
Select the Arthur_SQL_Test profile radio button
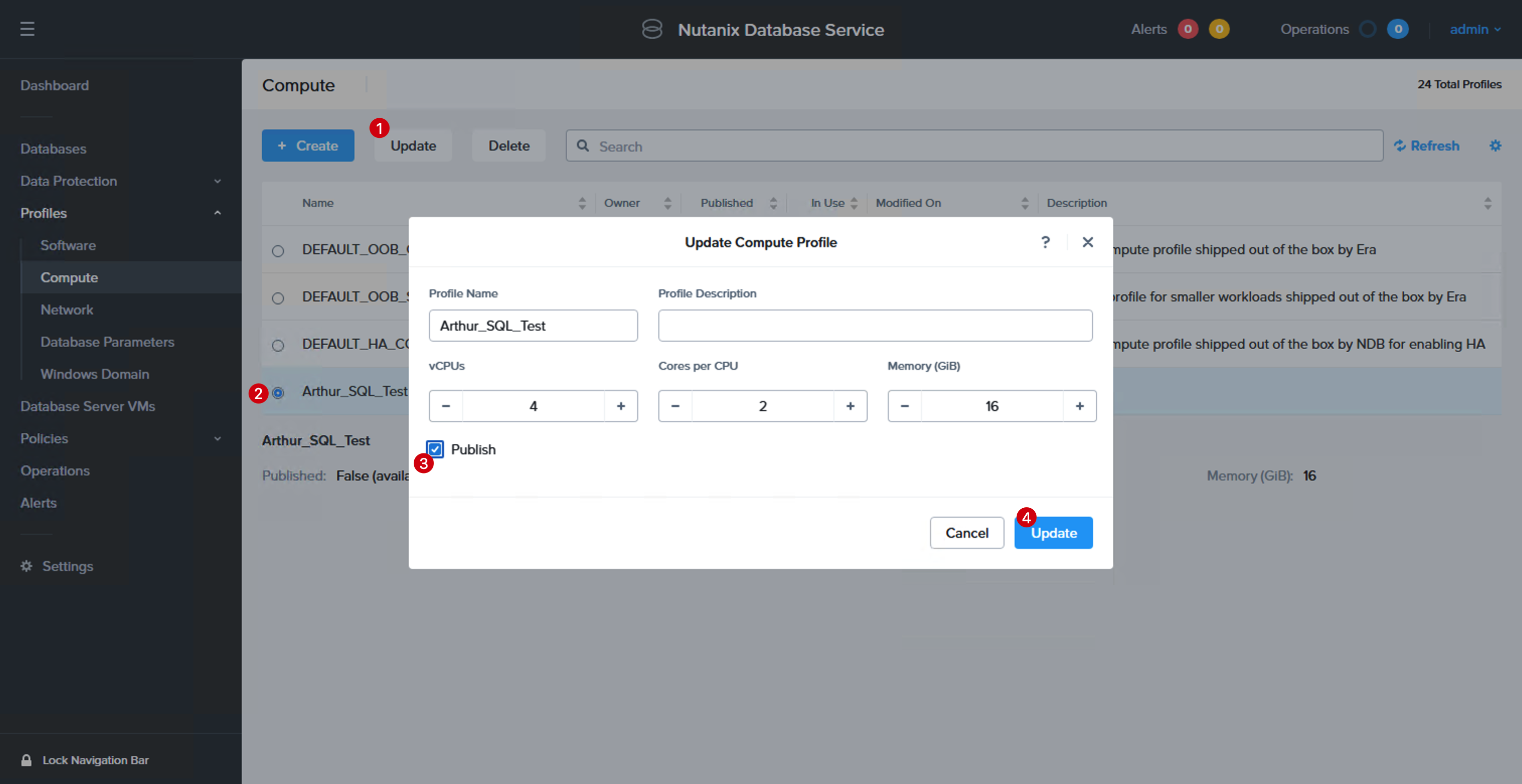pos(278,393)
